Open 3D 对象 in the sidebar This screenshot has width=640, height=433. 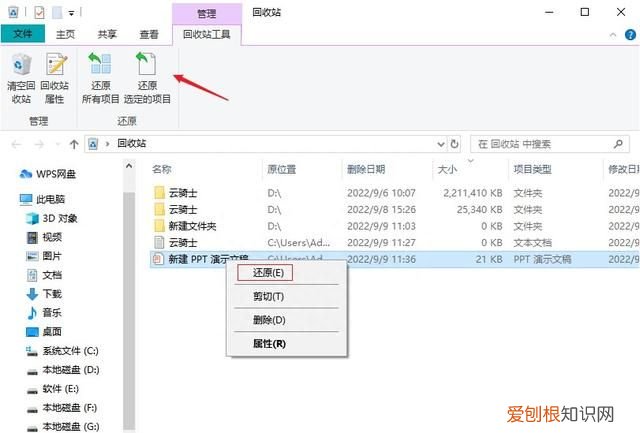52,218
